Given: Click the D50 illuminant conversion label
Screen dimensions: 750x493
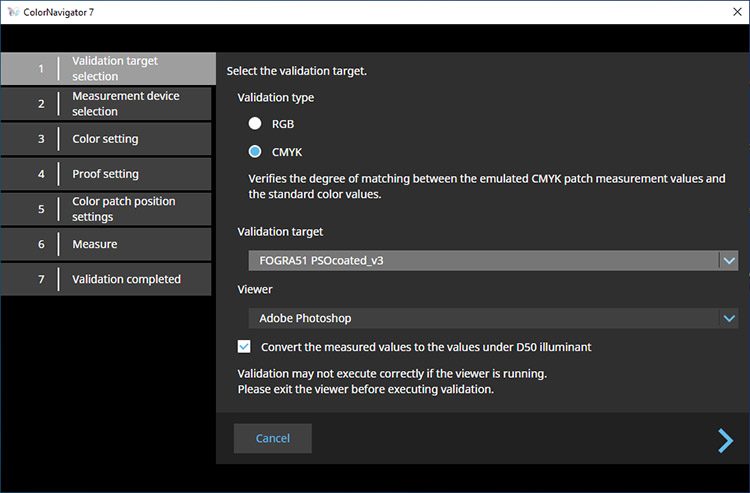Looking at the screenshot, I should click(426, 347).
